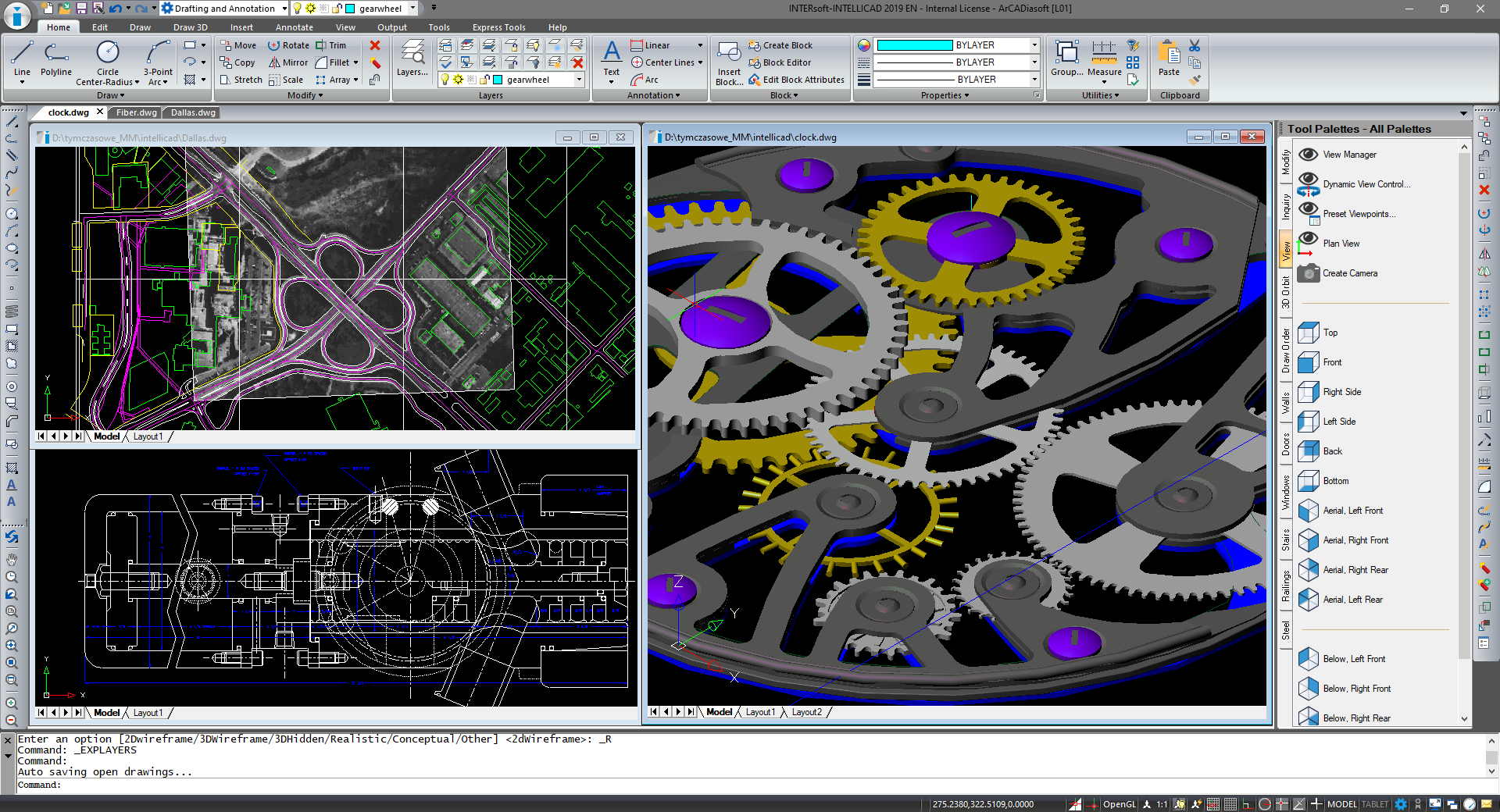The width and height of the screenshot is (1500, 812).
Task: Toggle layer on/off lightbulb for gearwheel
Action: click(445, 80)
